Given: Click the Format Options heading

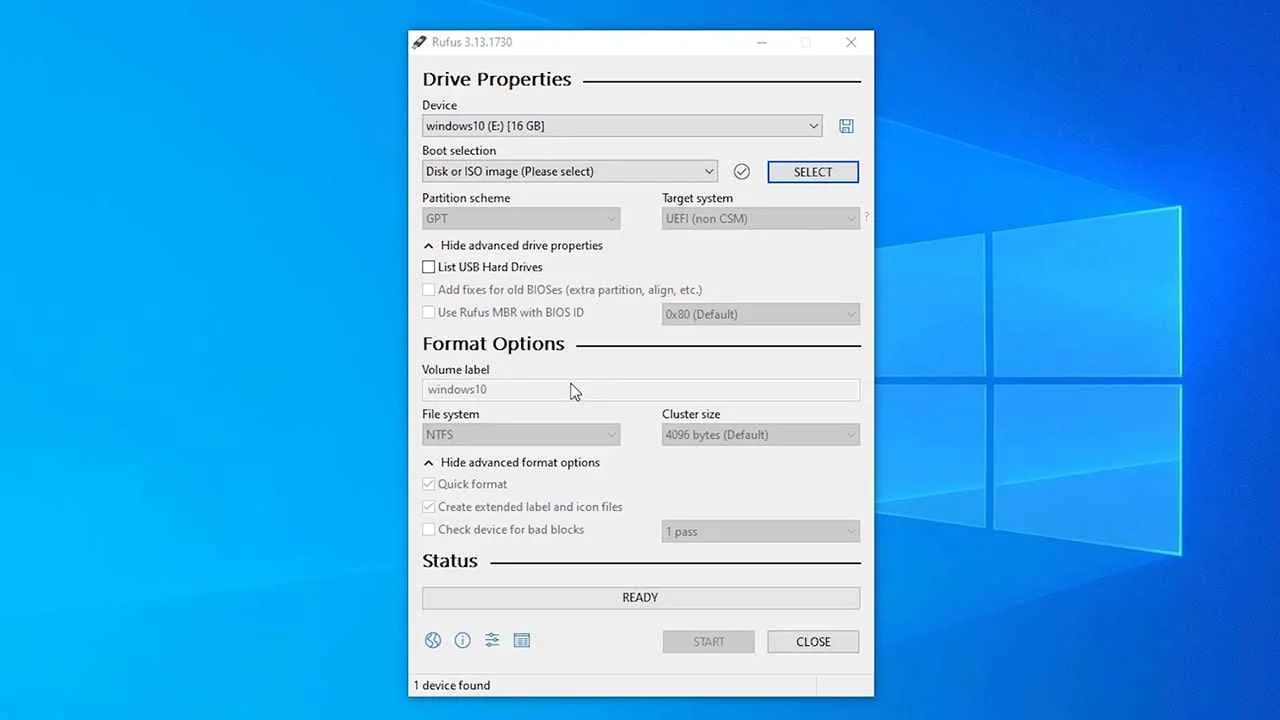Looking at the screenshot, I should click(493, 344).
